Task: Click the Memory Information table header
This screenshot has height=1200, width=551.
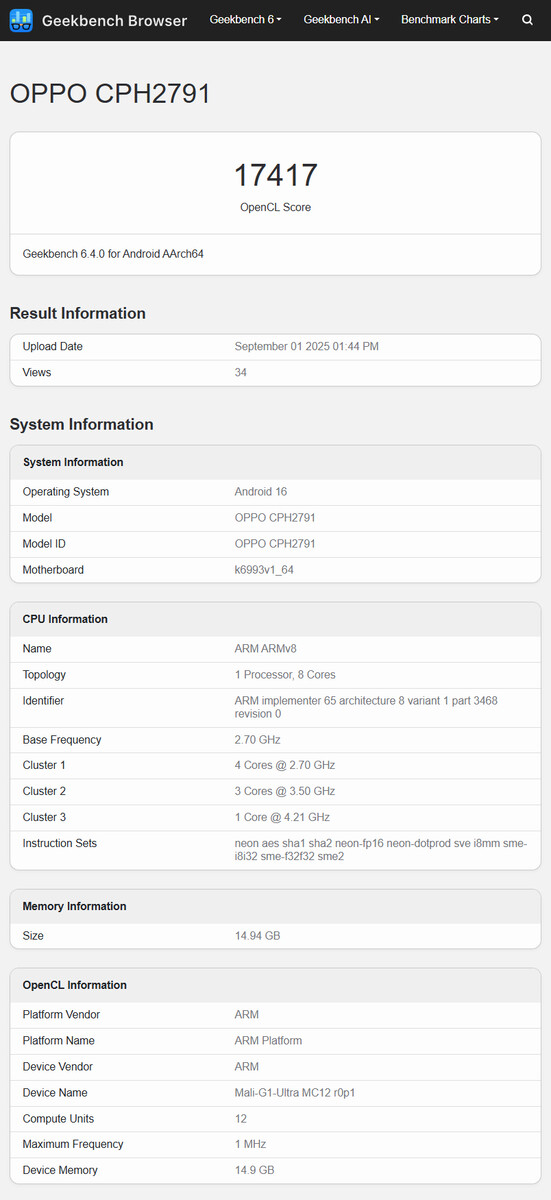Action: pyautogui.click(x=275, y=906)
